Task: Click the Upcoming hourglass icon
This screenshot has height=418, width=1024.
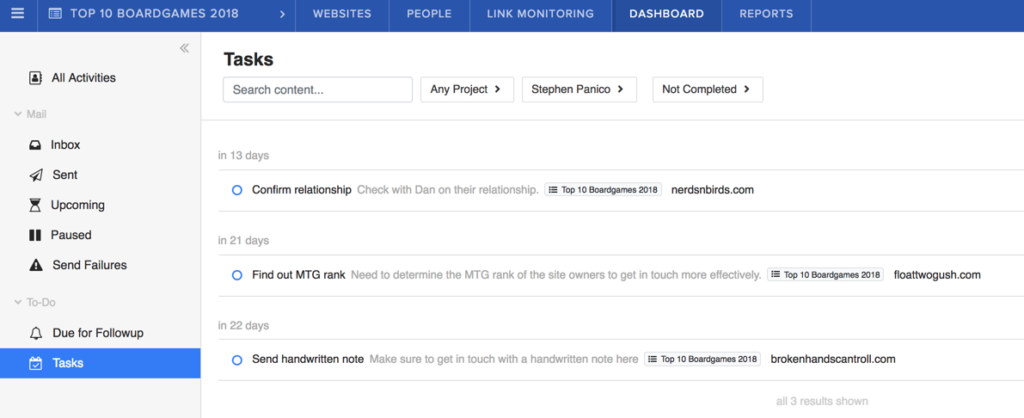Action: [x=36, y=205]
